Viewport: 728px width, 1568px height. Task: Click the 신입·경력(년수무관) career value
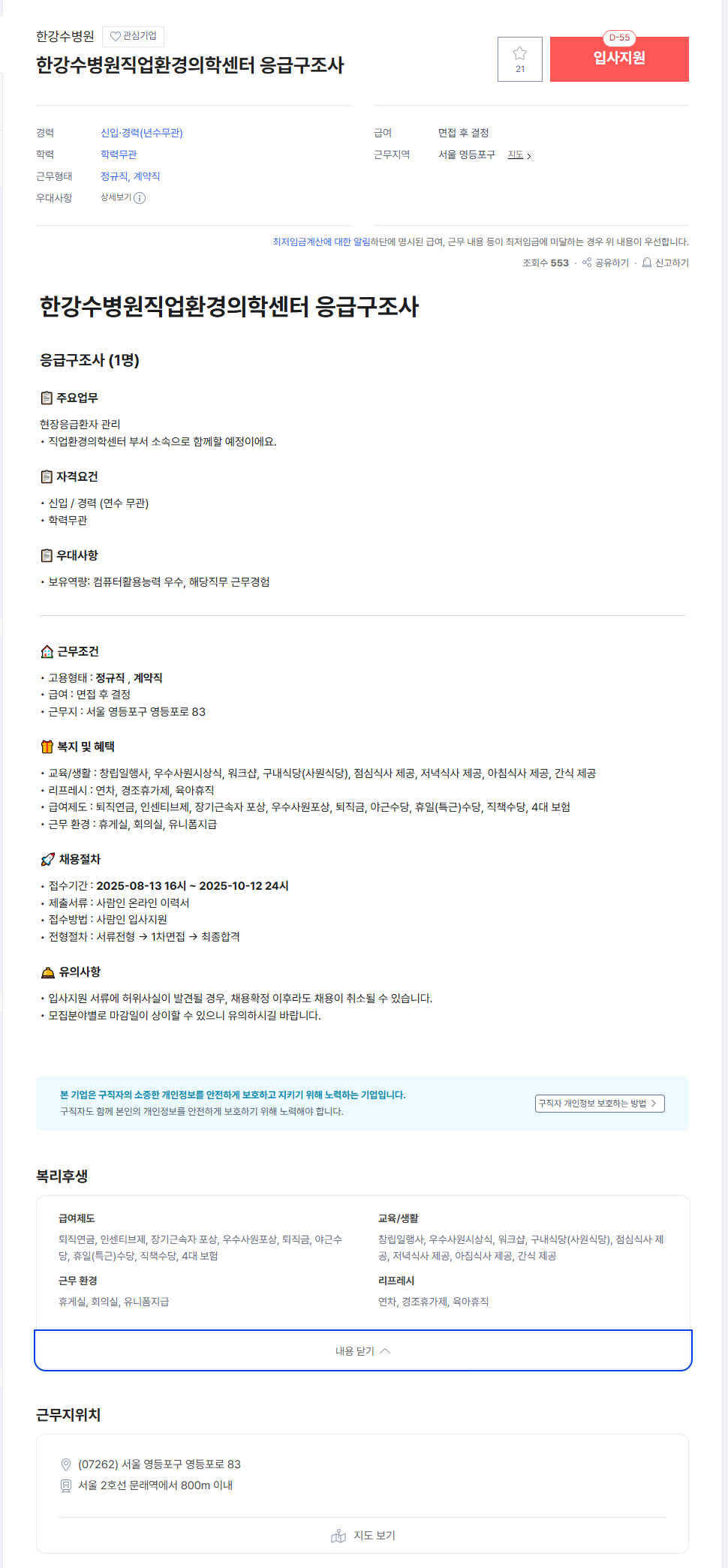coord(142,133)
